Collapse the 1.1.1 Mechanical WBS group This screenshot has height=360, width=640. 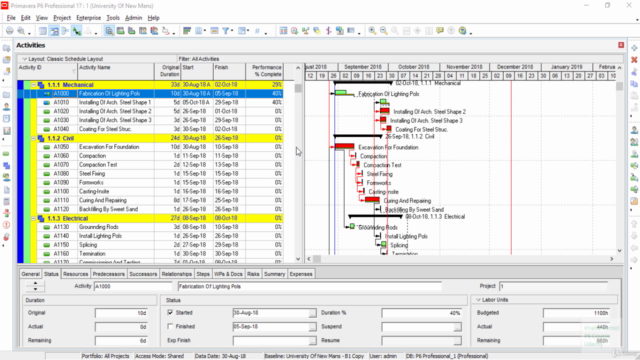coord(33,85)
